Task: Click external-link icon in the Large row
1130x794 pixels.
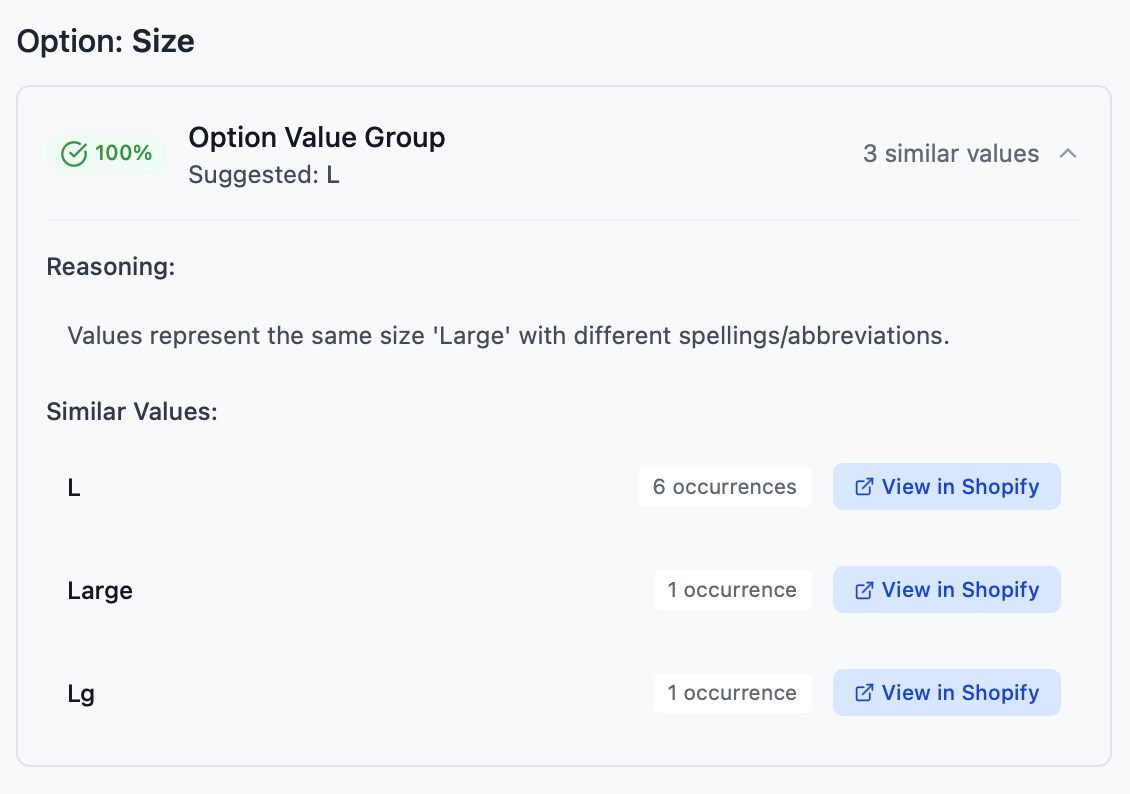Action: 864,590
